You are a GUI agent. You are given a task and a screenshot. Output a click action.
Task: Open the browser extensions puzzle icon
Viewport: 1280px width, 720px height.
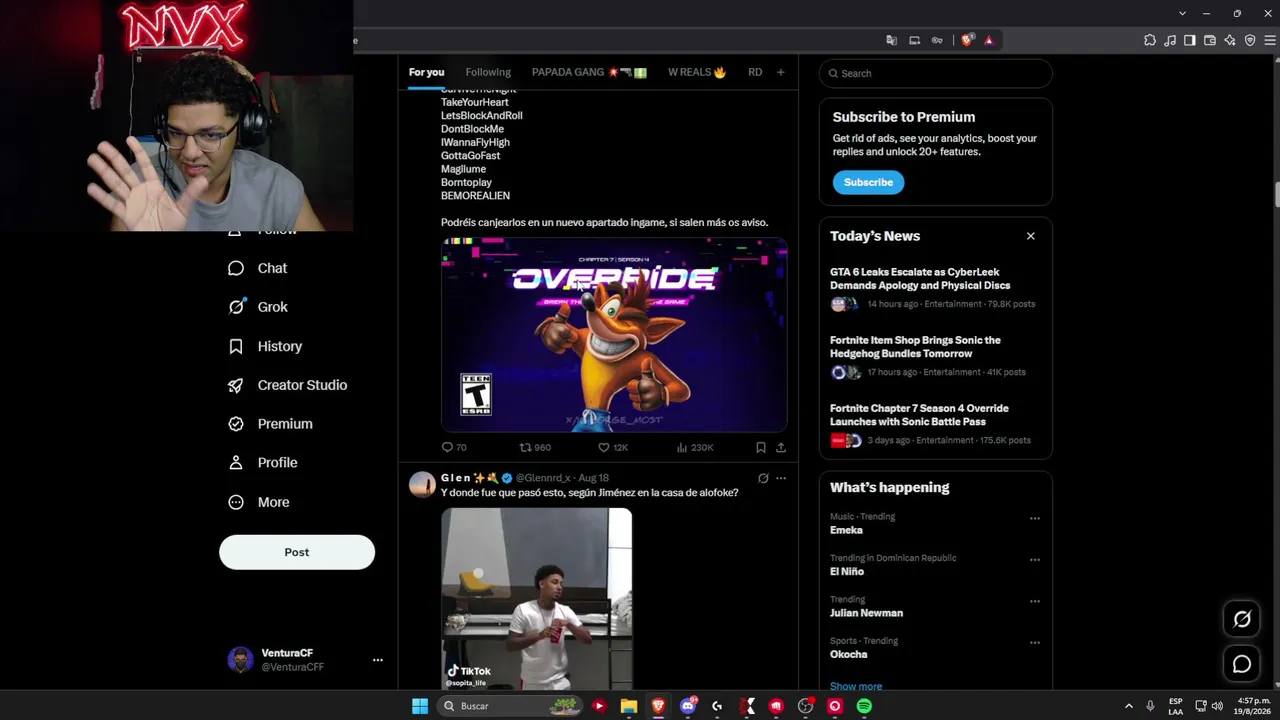coord(1150,40)
